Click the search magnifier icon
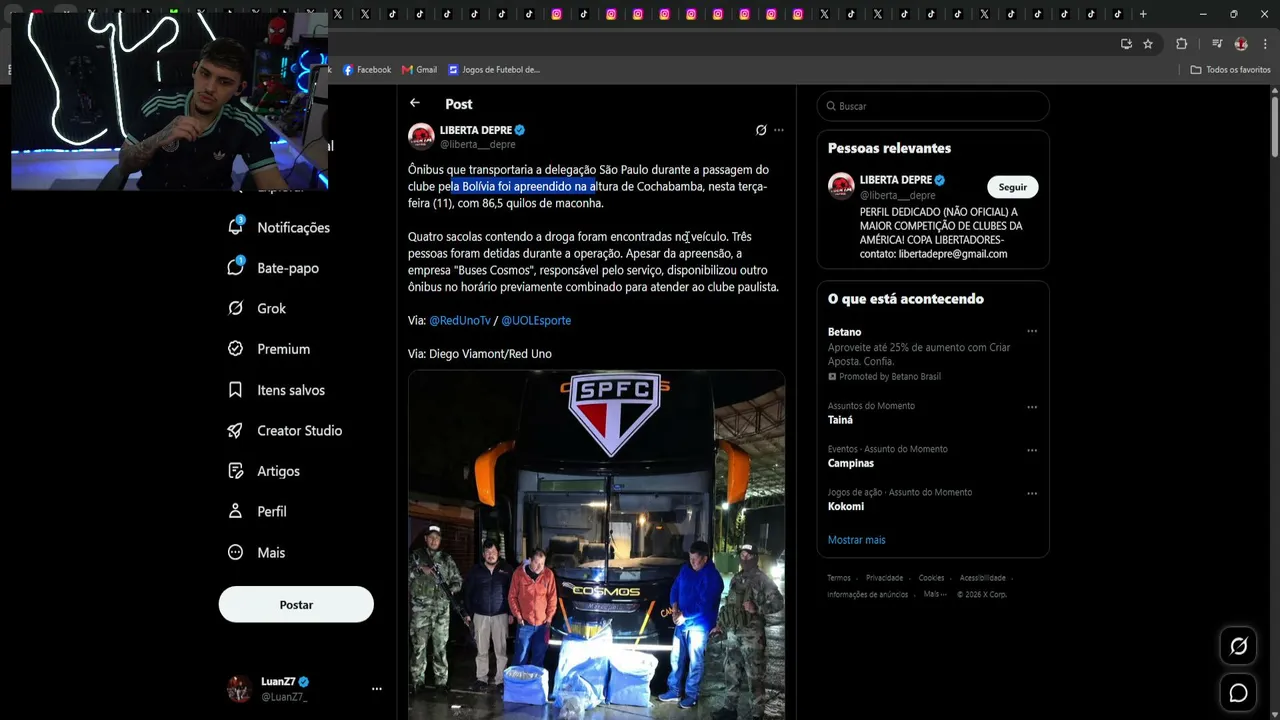The width and height of the screenshot is (1280, 720). click(x=829, y=106)
